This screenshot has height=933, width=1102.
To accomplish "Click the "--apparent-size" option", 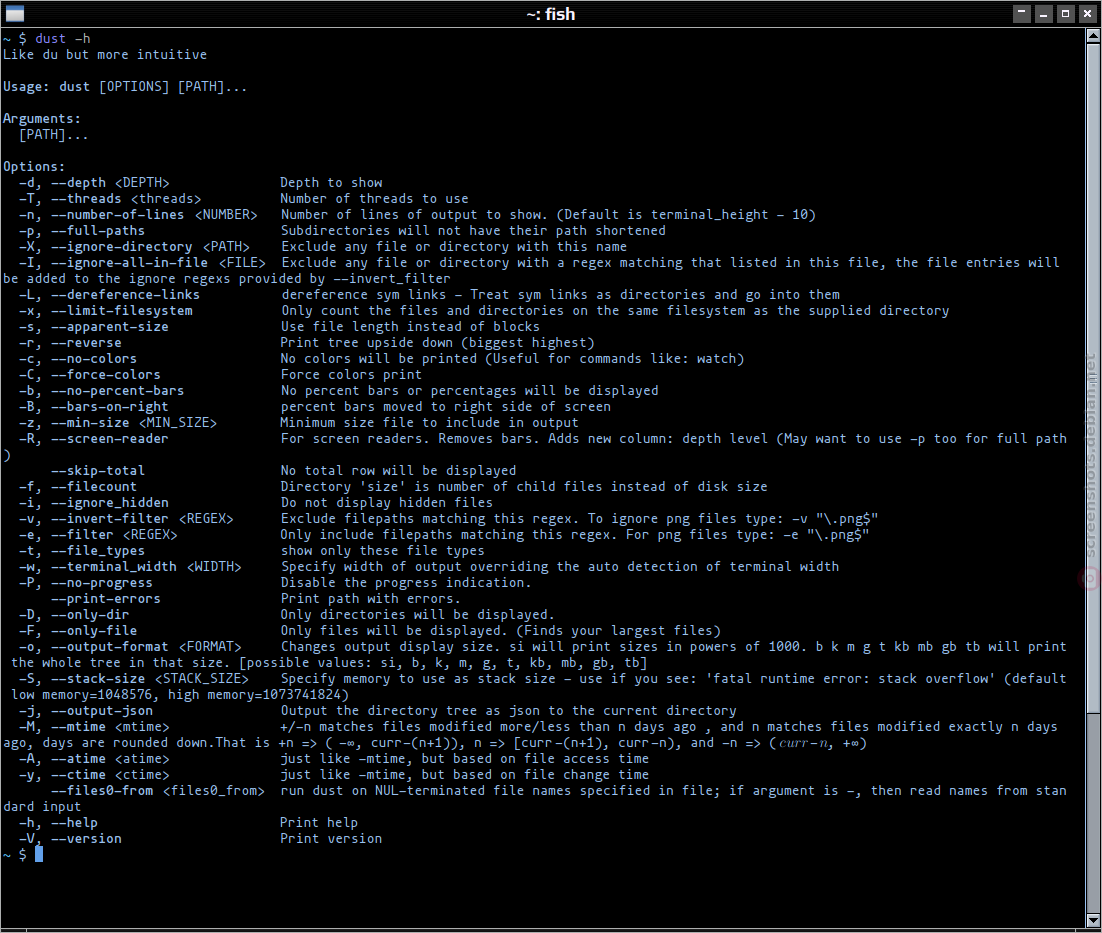I will 110,327.
